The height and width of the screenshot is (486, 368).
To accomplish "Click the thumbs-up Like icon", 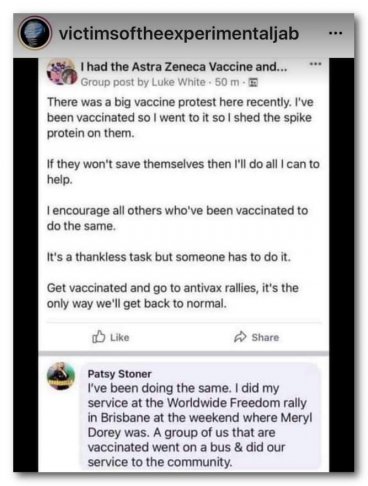I will pyautogui.click(x=99, y=337).
